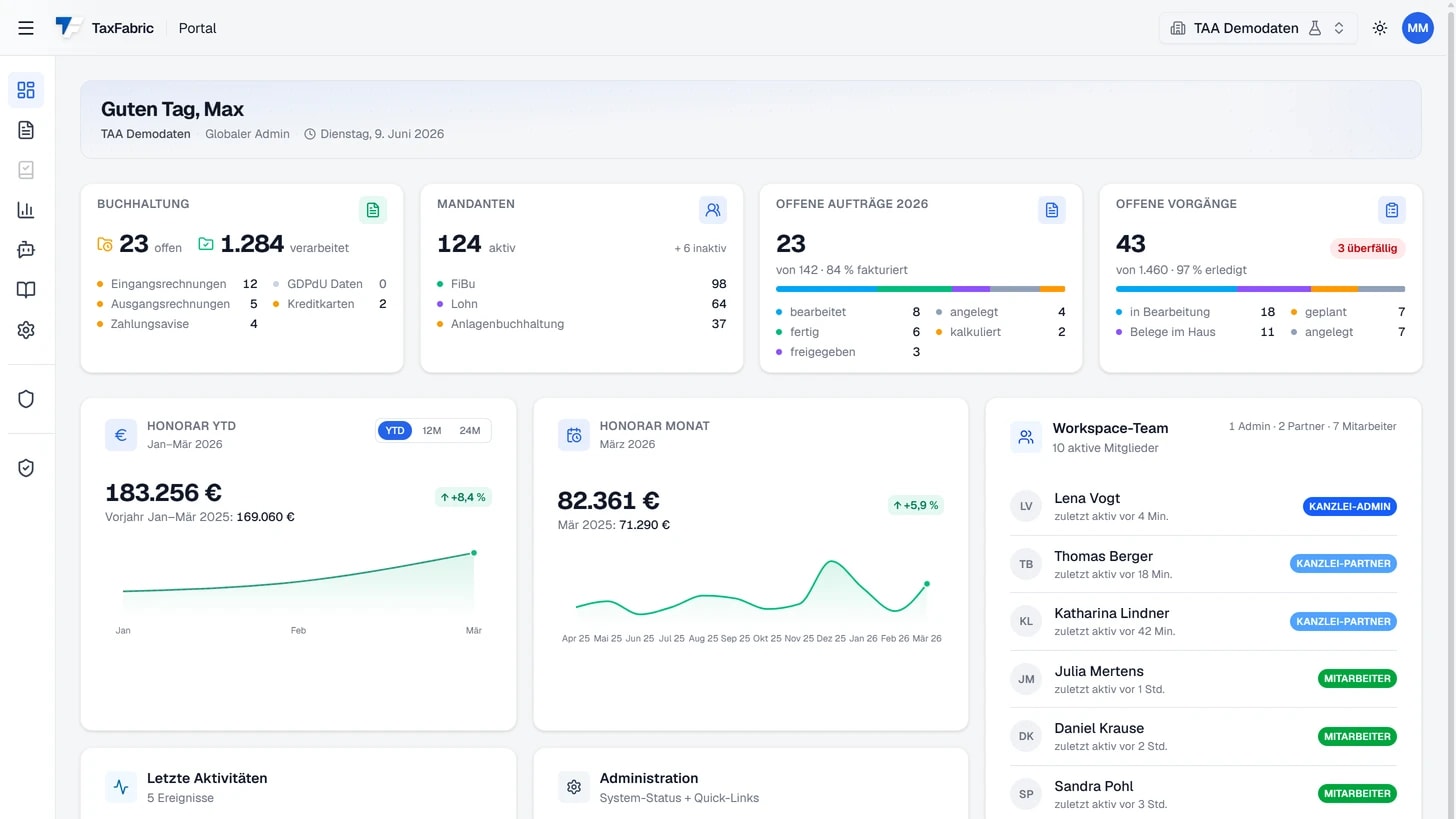The height and width of the screenshot is (819, 1456).
Task: Click the Anlagenbuchhaltung row
Action: pyautogui.click(x=582, y=324)
